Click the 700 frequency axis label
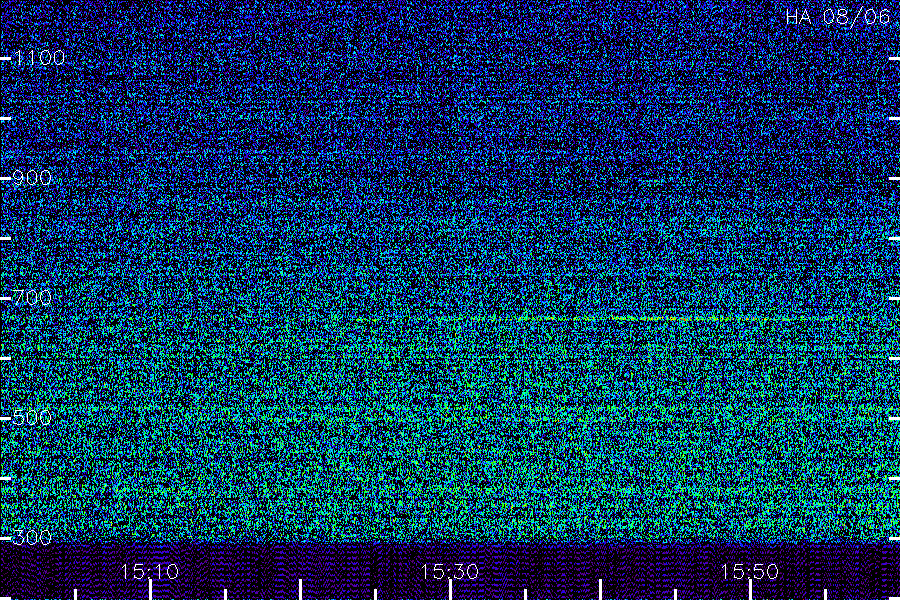900x600 pixels. (x=32, y=298)
